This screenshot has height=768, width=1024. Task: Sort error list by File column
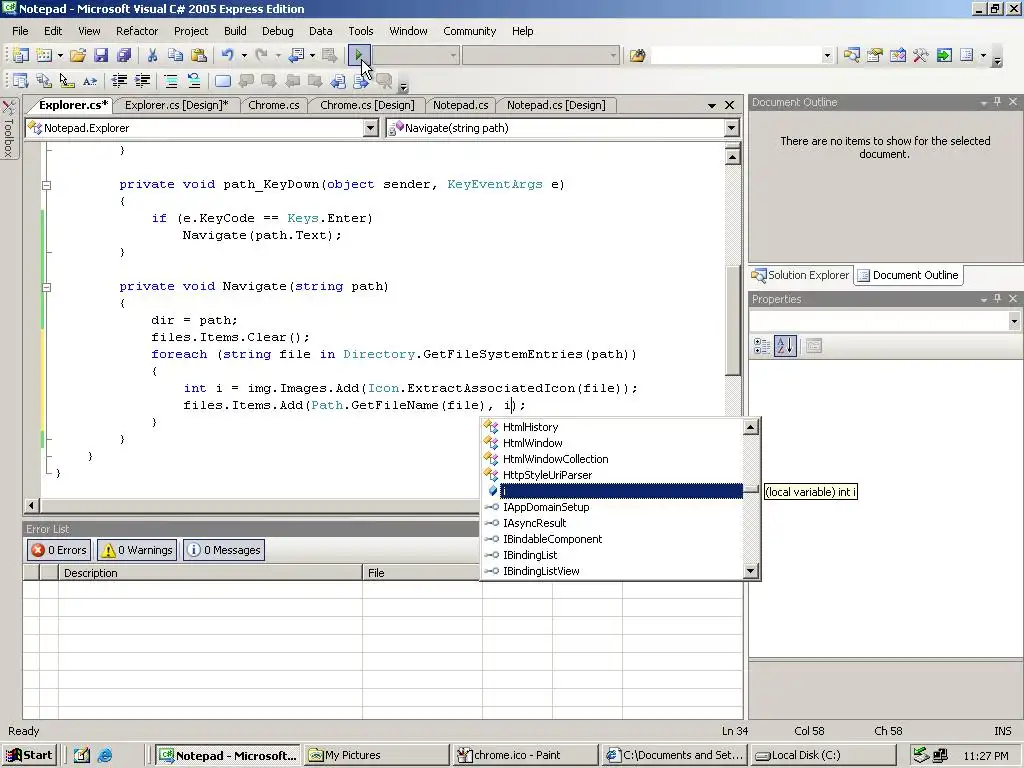click(422, 573)
